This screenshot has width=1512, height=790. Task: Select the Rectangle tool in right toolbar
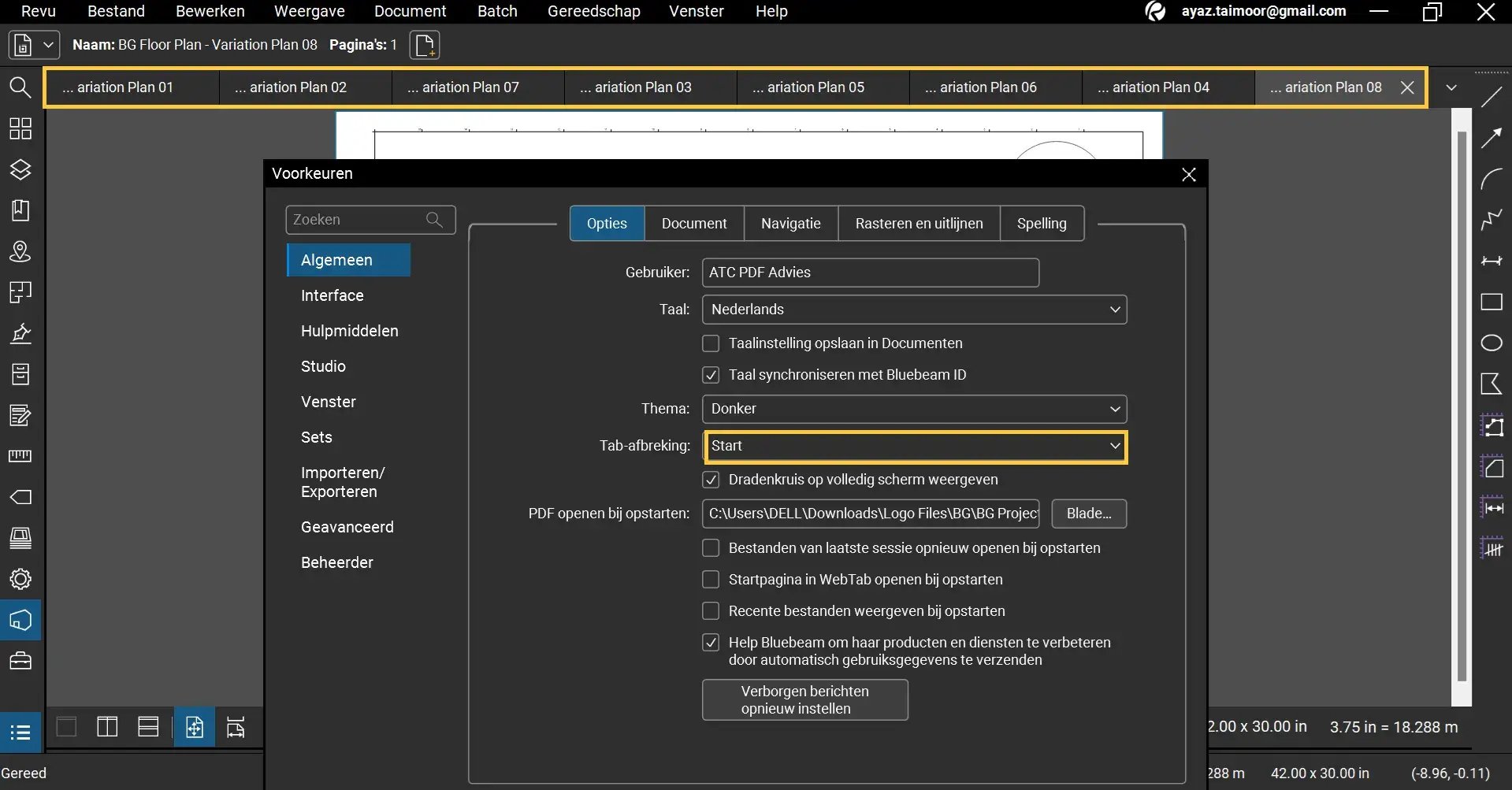(x=1492, y=302)
